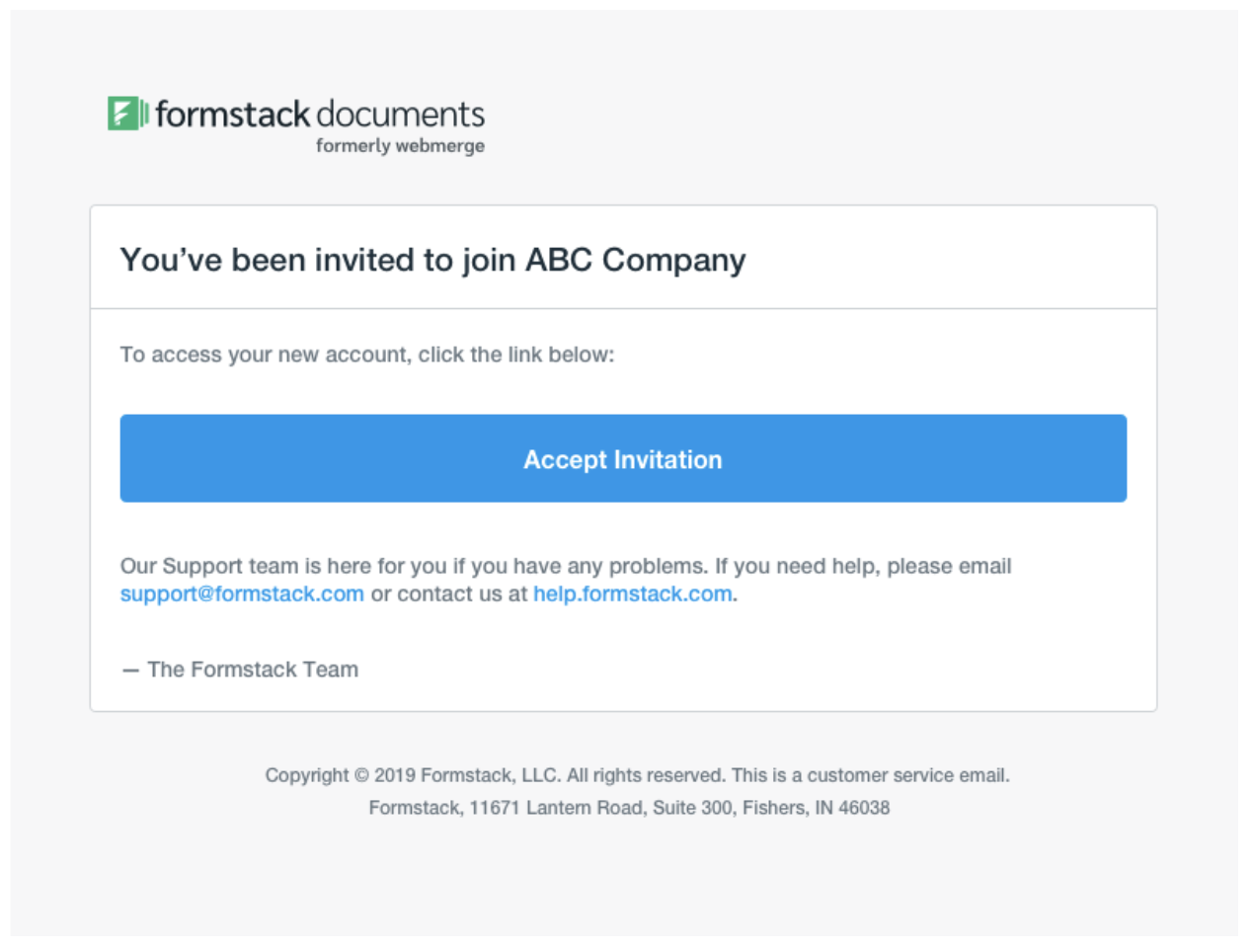Click "2019 Formstack, LLC" in the footer
The width and height of the screenshot is (1254, 952).
[x=466, y=775]
